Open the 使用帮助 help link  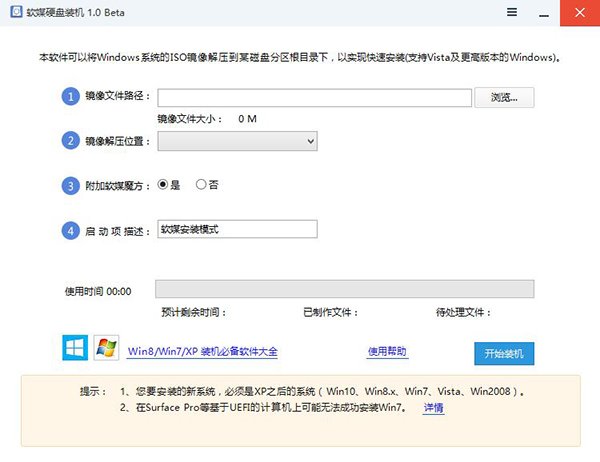tap(387, 351)
